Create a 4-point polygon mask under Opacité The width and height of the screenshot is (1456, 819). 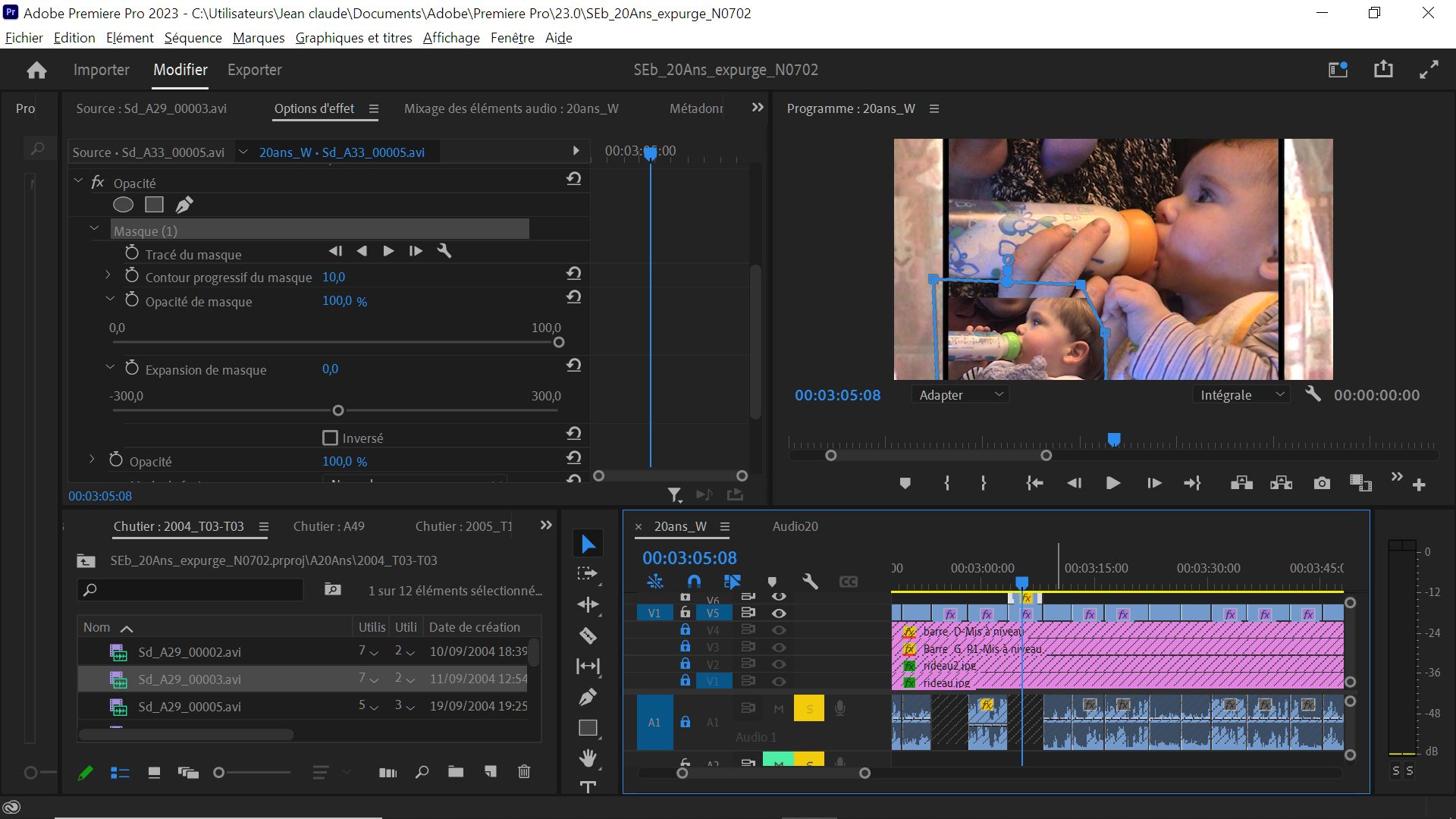(154, 205)
